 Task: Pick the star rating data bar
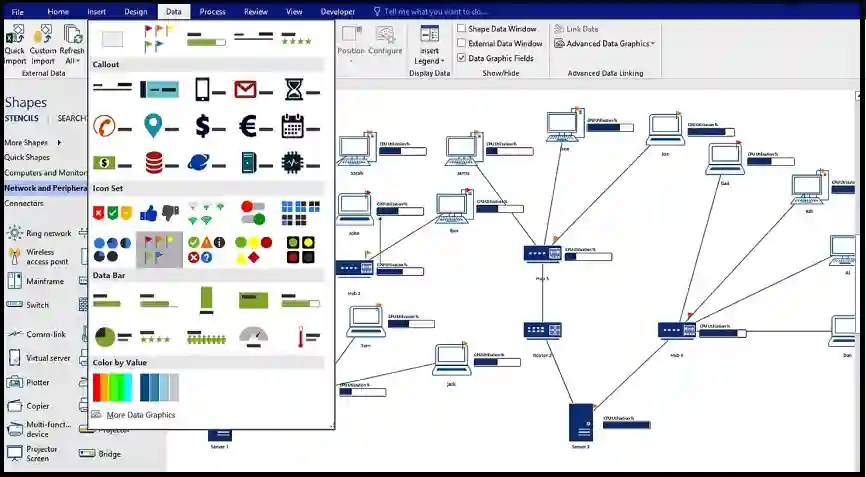point(155,337)
